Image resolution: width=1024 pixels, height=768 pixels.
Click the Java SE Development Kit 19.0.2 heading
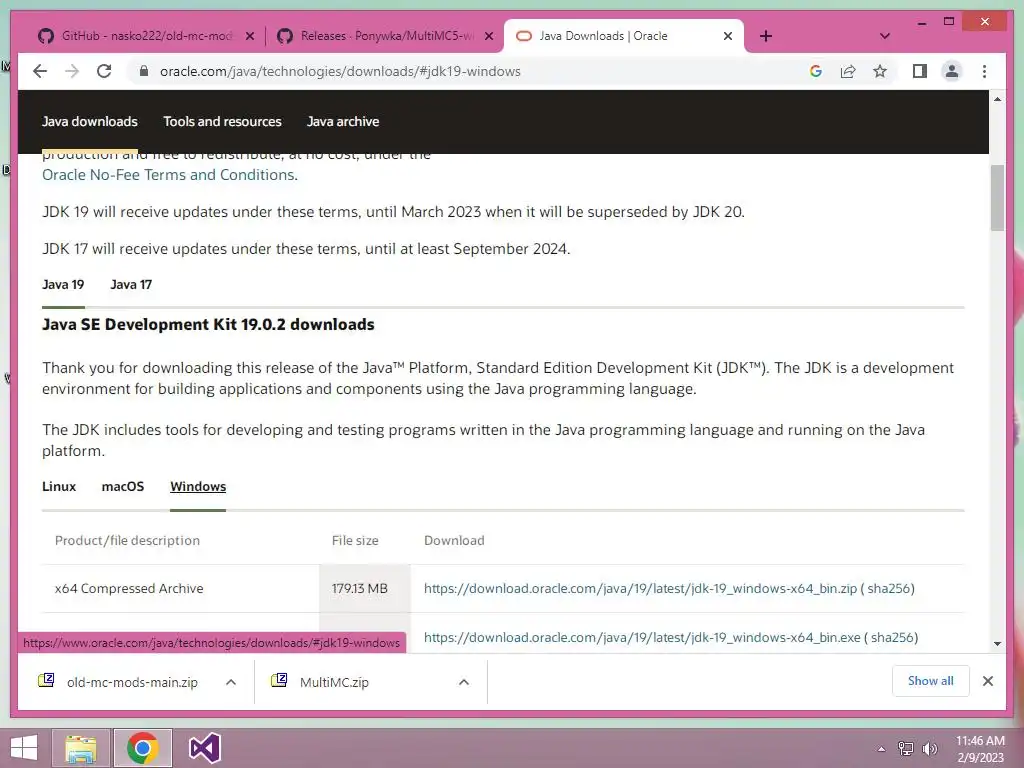click(208, 325)
